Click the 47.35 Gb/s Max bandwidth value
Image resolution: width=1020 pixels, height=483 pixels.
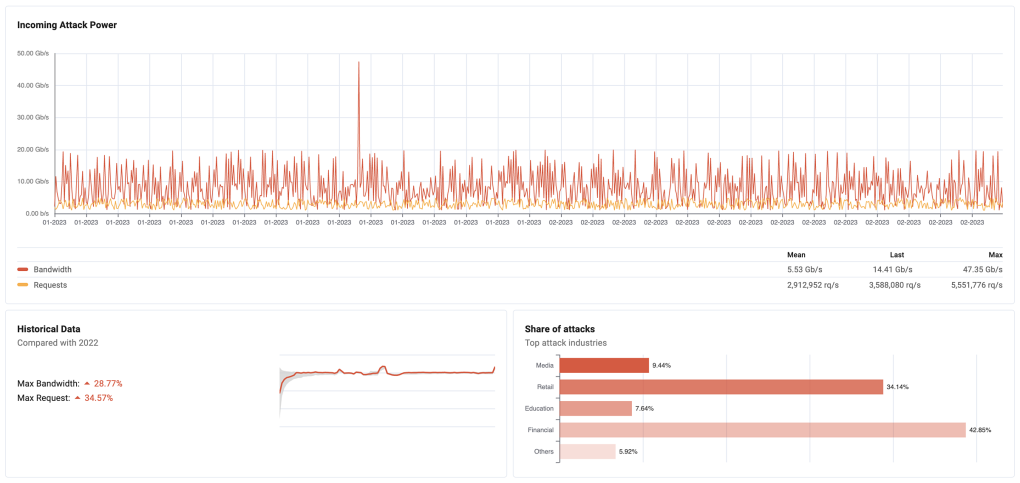(981, 269)
